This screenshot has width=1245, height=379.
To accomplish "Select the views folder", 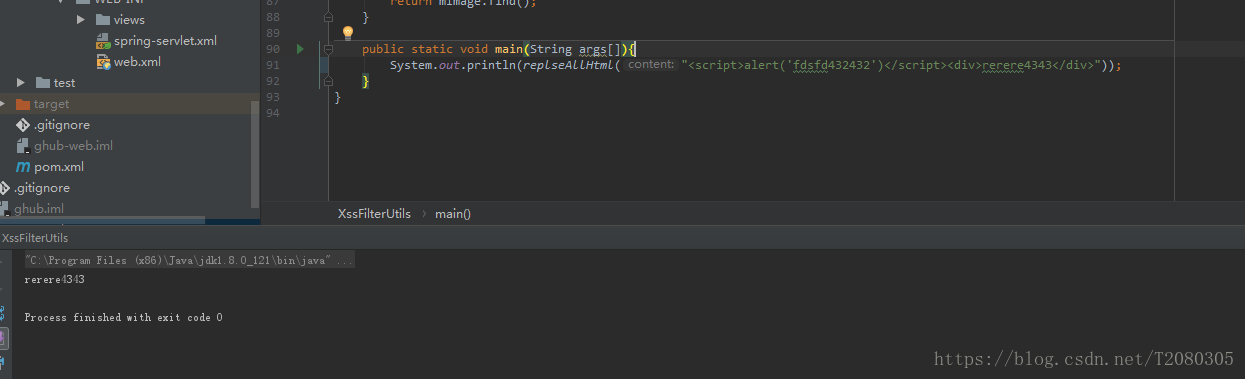I will coord(129,20).
